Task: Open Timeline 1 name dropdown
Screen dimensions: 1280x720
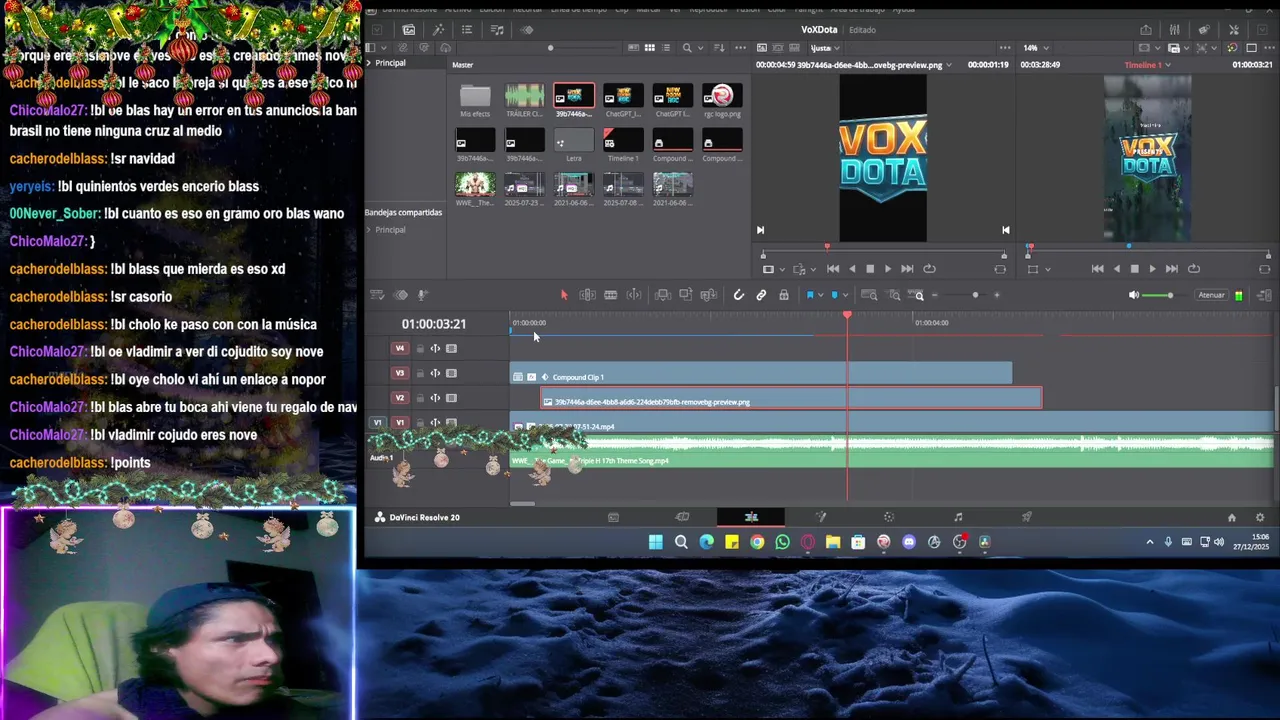Action: pos(1167,65)
